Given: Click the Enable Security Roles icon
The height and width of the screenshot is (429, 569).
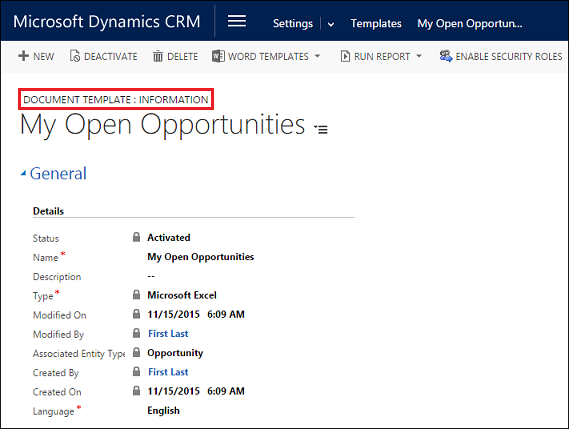Looking at the screenshot, I should click(x=446, y=56).
